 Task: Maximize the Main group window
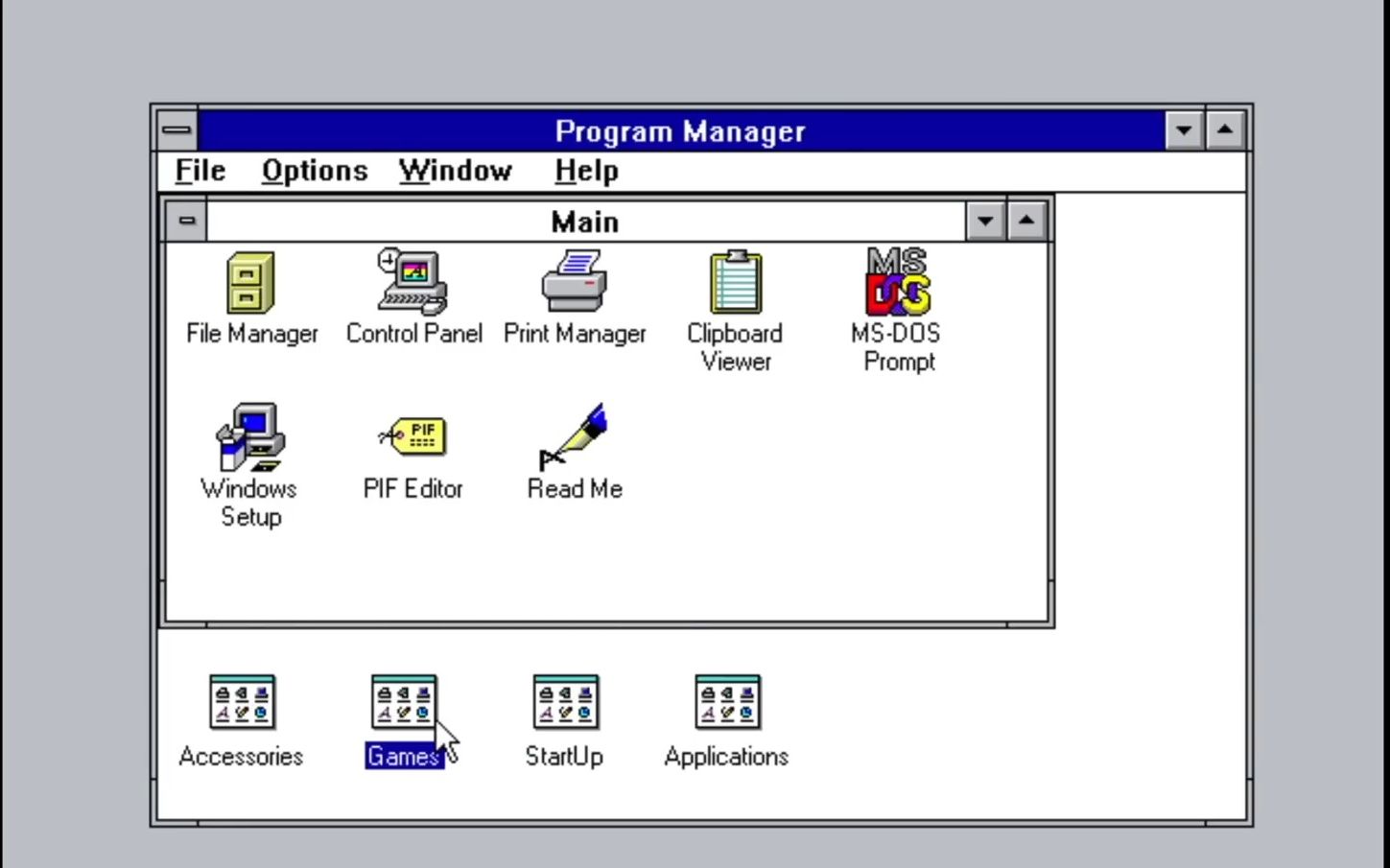click(x=1026, y=222)
